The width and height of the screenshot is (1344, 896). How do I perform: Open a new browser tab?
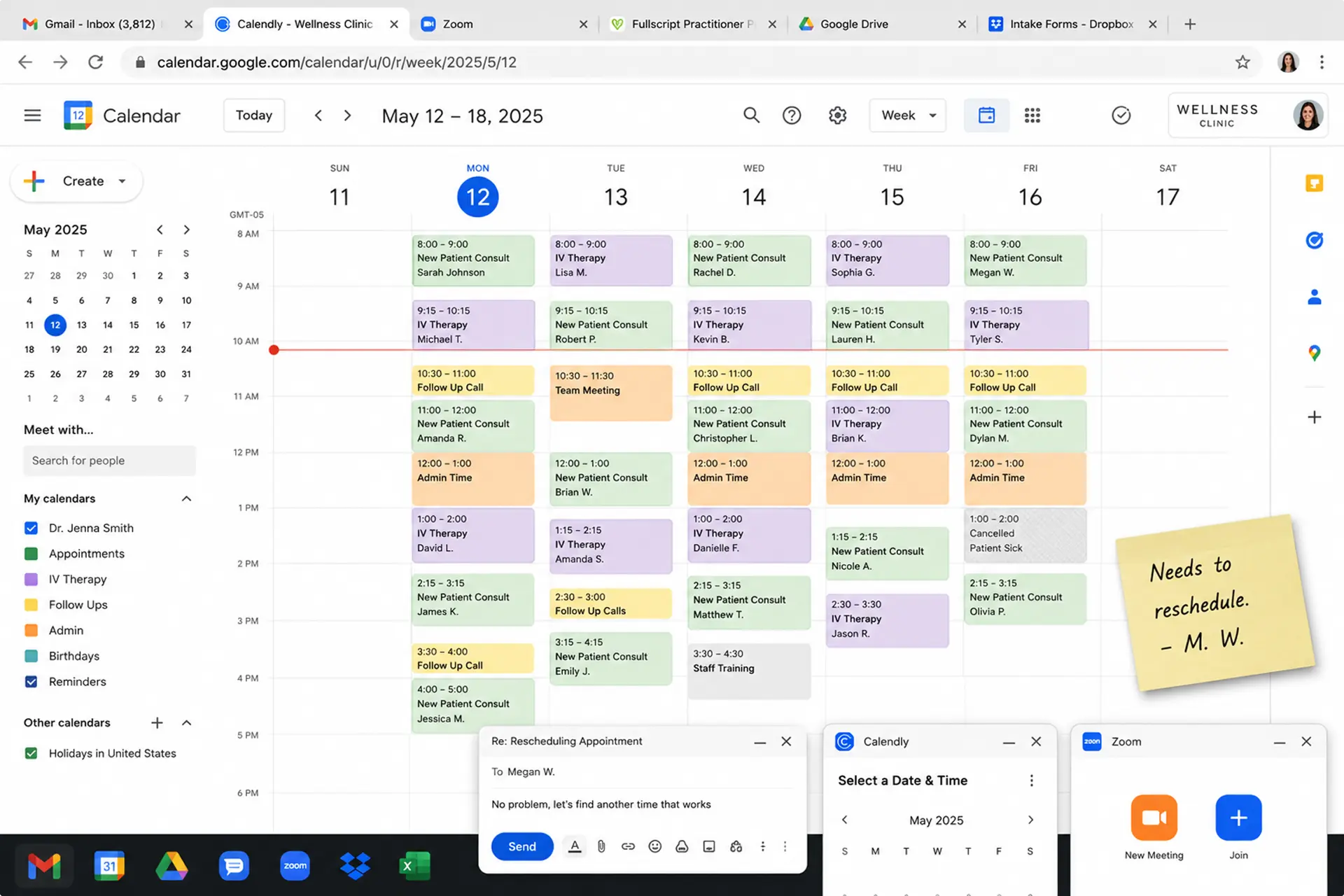[1190, 24]
